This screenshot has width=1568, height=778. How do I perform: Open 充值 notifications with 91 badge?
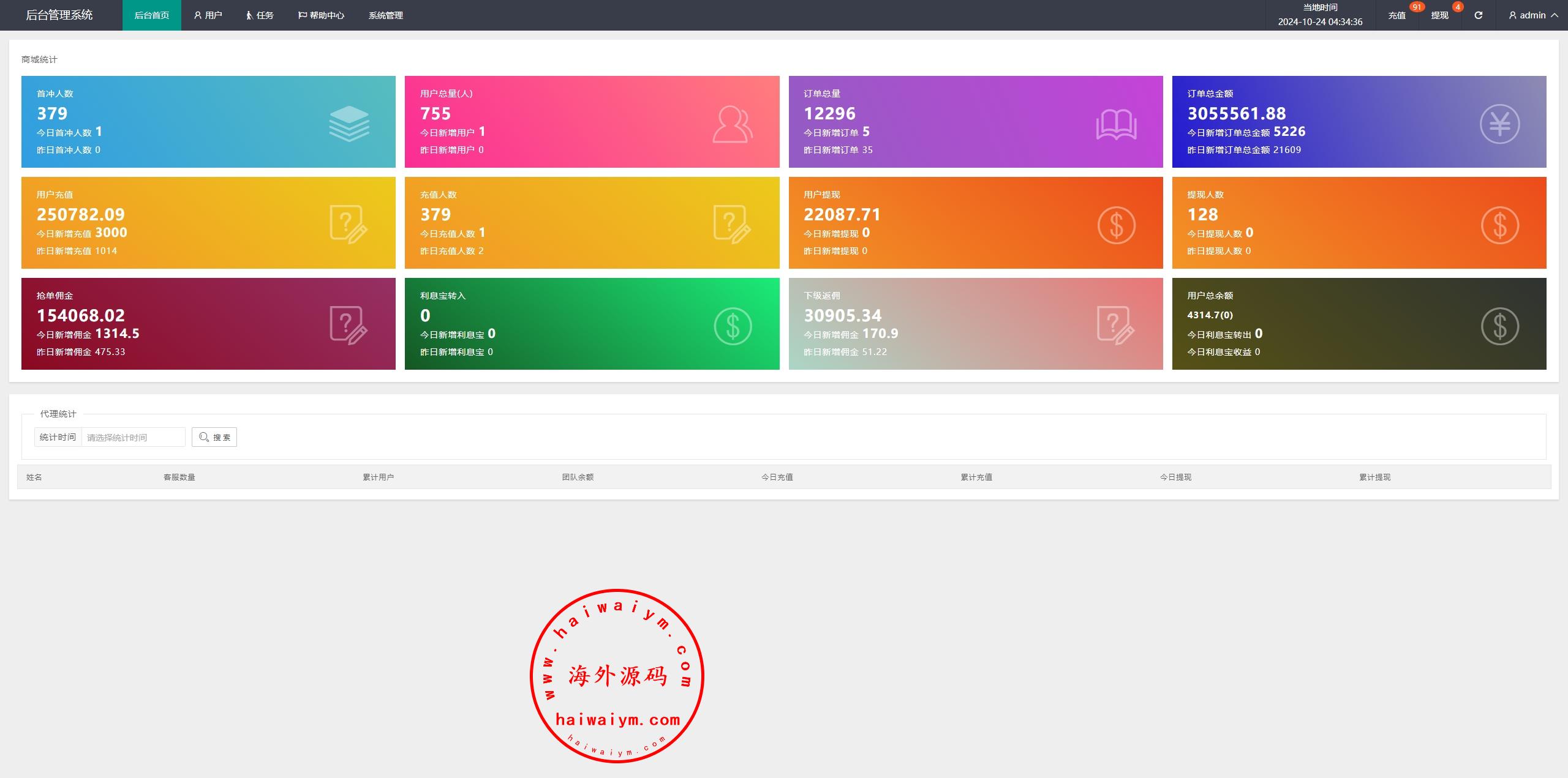(x=1396, y=15)
